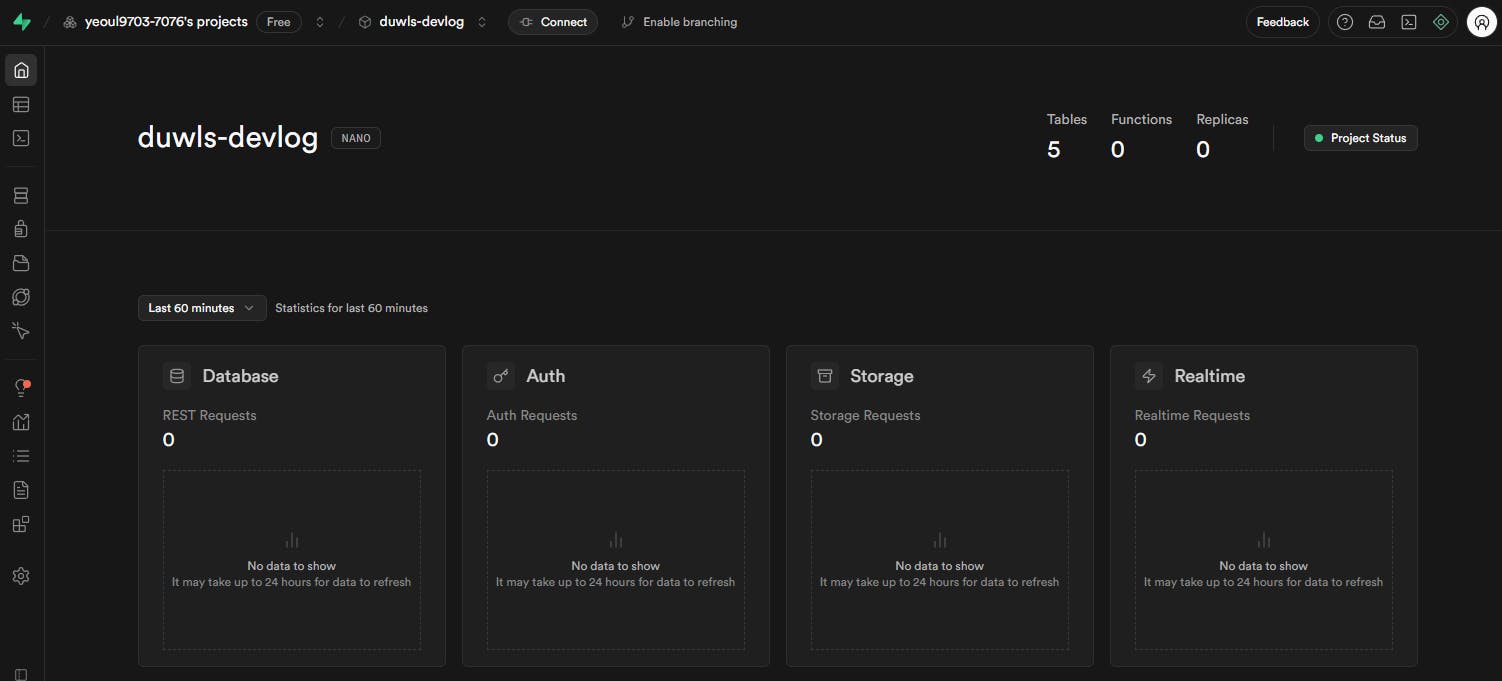This screenshot has width=1502, height=681.
Task: Click Enable branching
Action: (x=679, y=22)
